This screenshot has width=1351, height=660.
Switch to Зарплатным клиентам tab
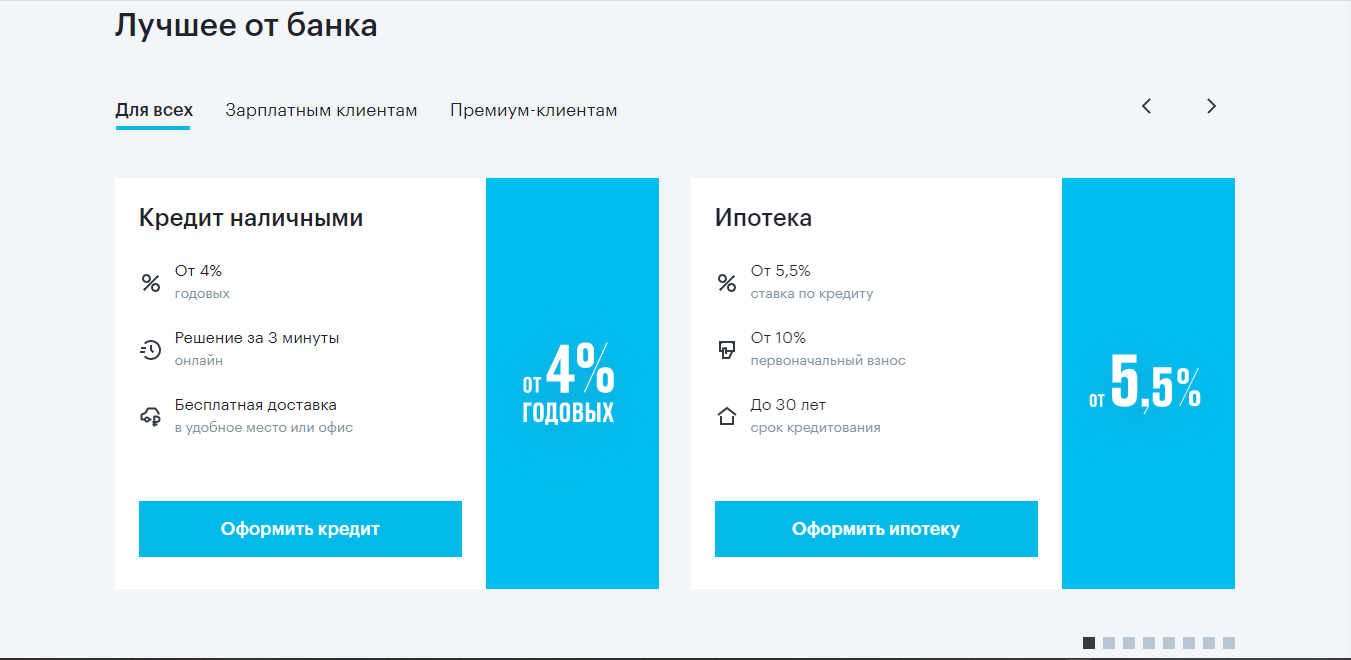point(321,110)
